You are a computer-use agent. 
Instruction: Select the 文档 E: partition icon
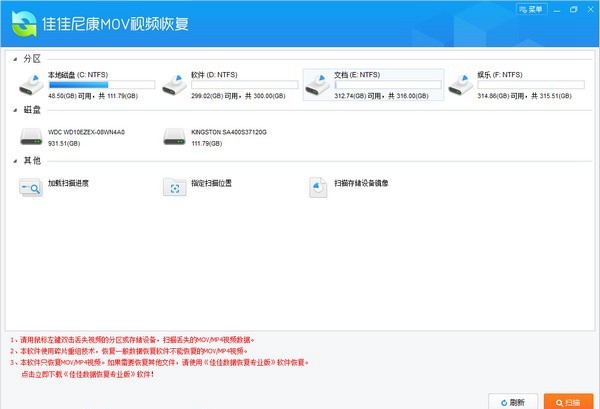(318, 85)
